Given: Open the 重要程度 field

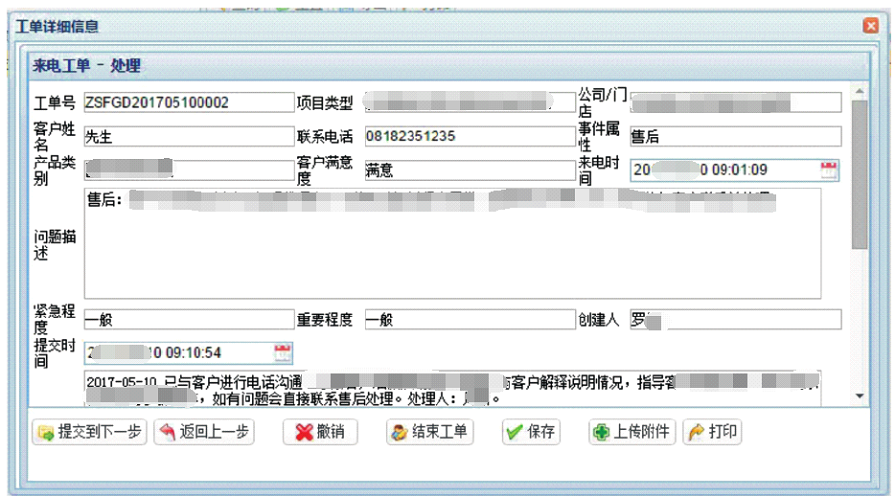Looking at the screenshot, I should click(466, 320).
